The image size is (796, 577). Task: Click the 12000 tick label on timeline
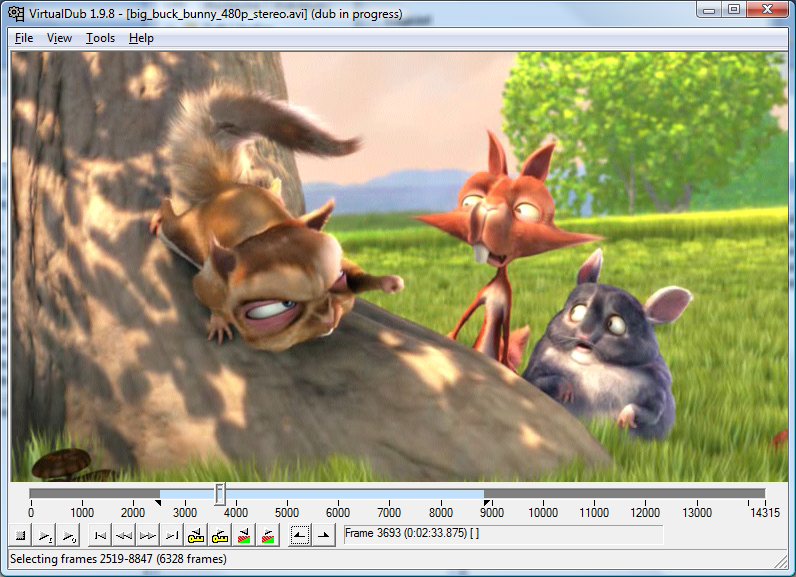pos(645,513)
